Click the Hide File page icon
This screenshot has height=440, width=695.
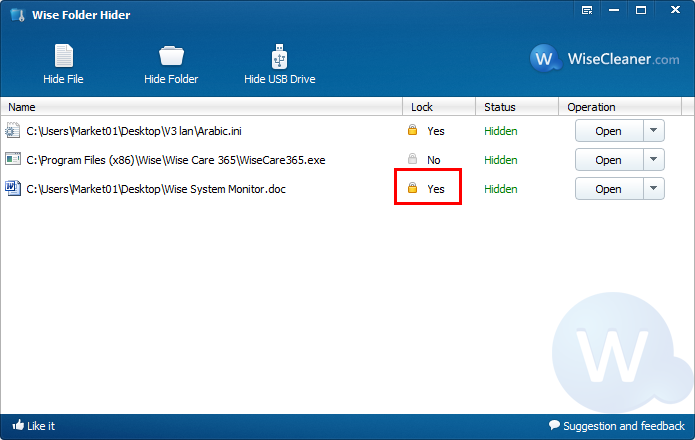(64, 56)
